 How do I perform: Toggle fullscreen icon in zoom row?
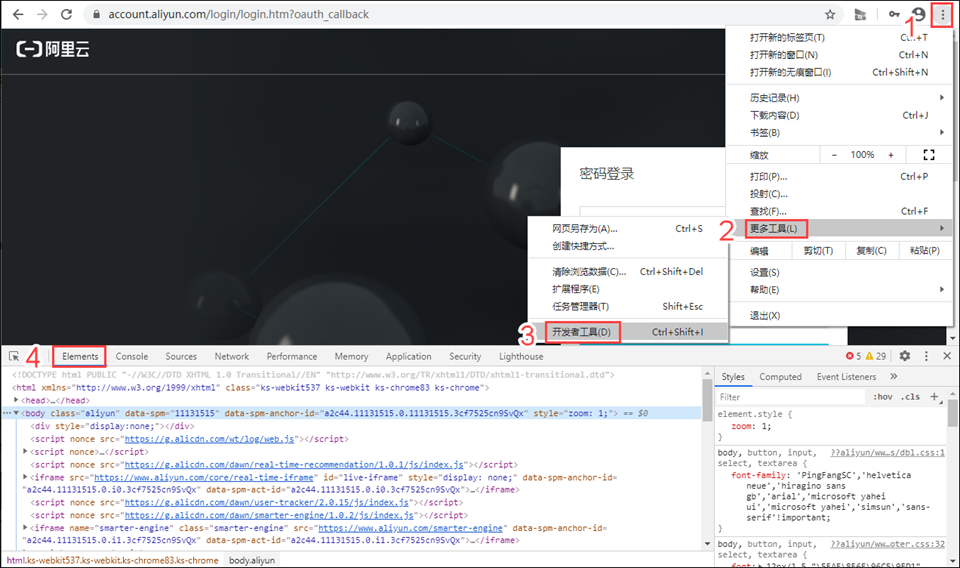point(928,155)
